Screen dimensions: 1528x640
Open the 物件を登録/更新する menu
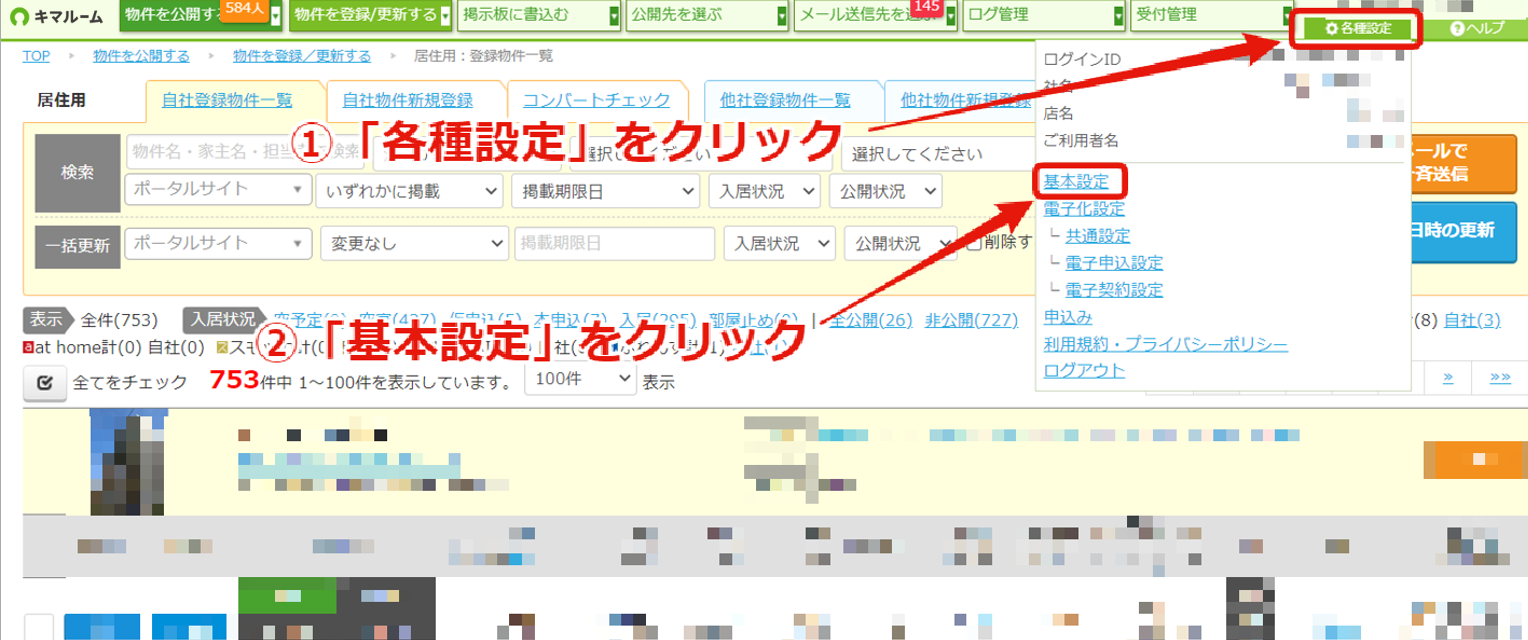[x=370, y=16]
